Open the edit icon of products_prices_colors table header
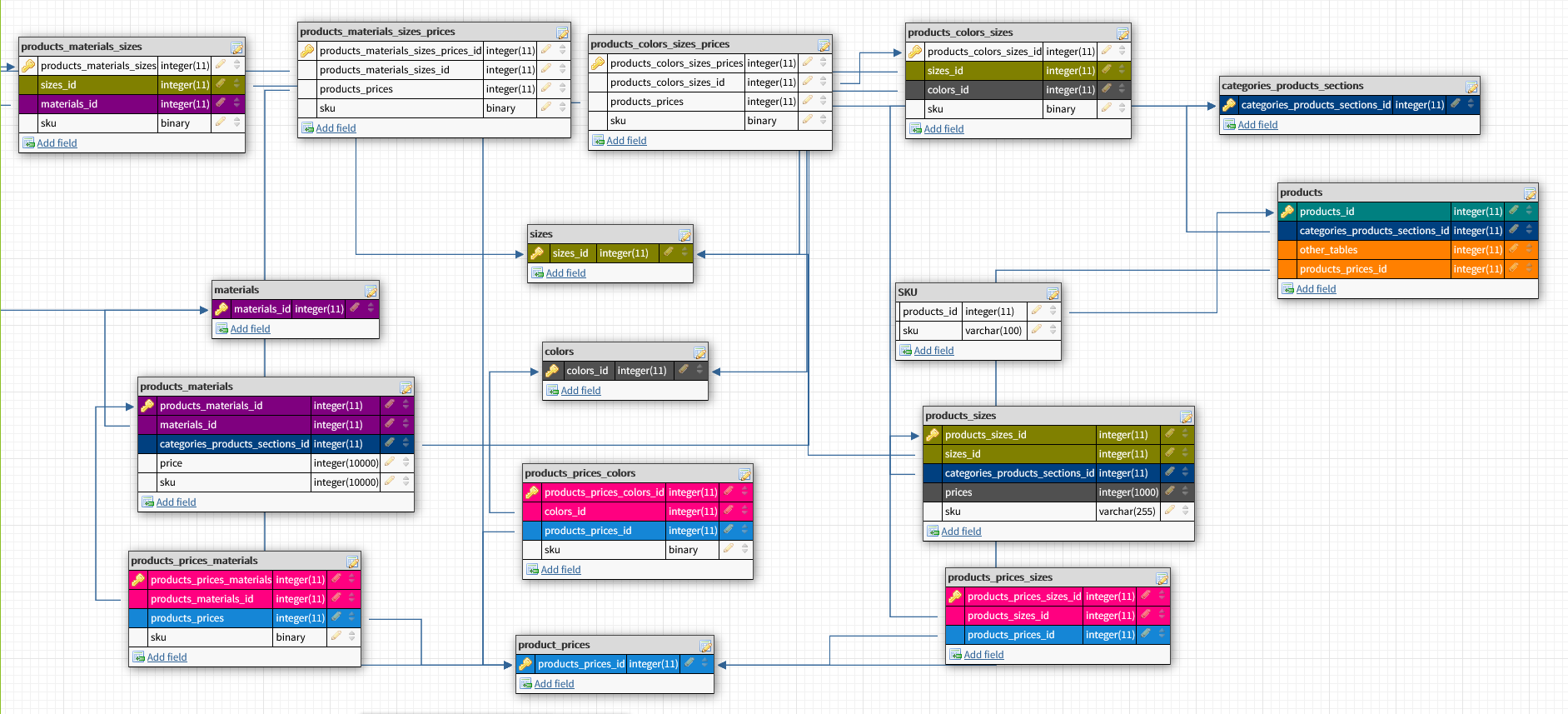Image resolution: width=1568 pixels, height=714 pixels. (x=745, y=474)
